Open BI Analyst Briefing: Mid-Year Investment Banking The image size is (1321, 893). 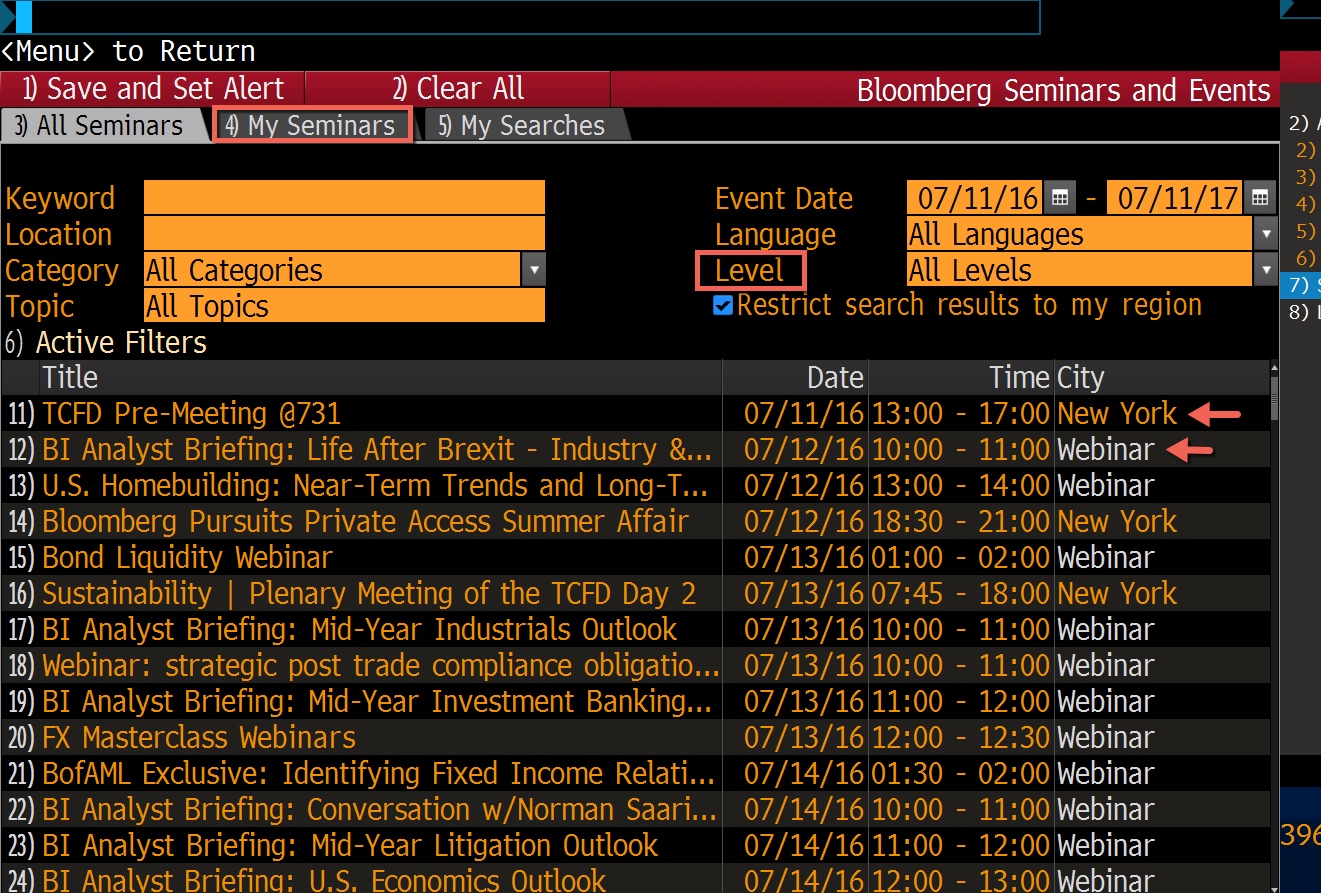(635, 701)
